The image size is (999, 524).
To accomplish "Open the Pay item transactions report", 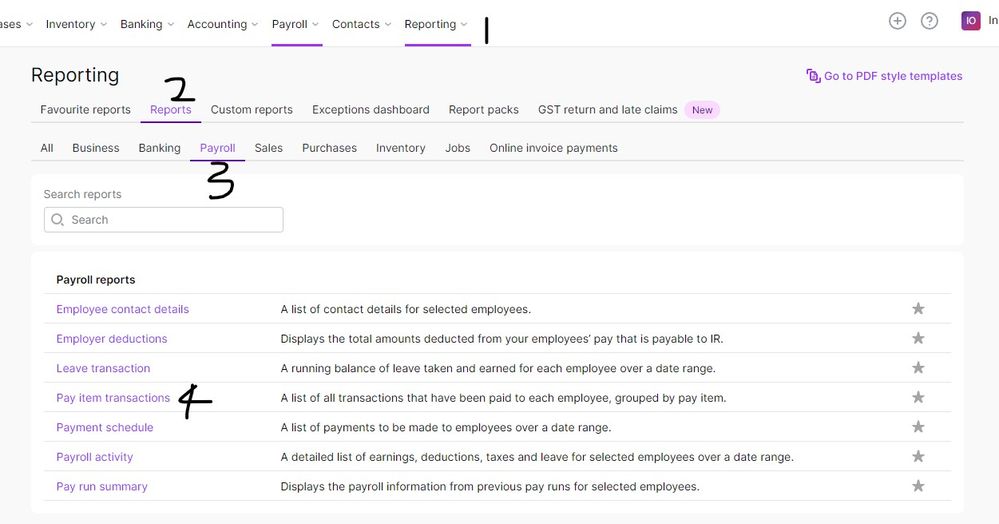I will (113, 398).
